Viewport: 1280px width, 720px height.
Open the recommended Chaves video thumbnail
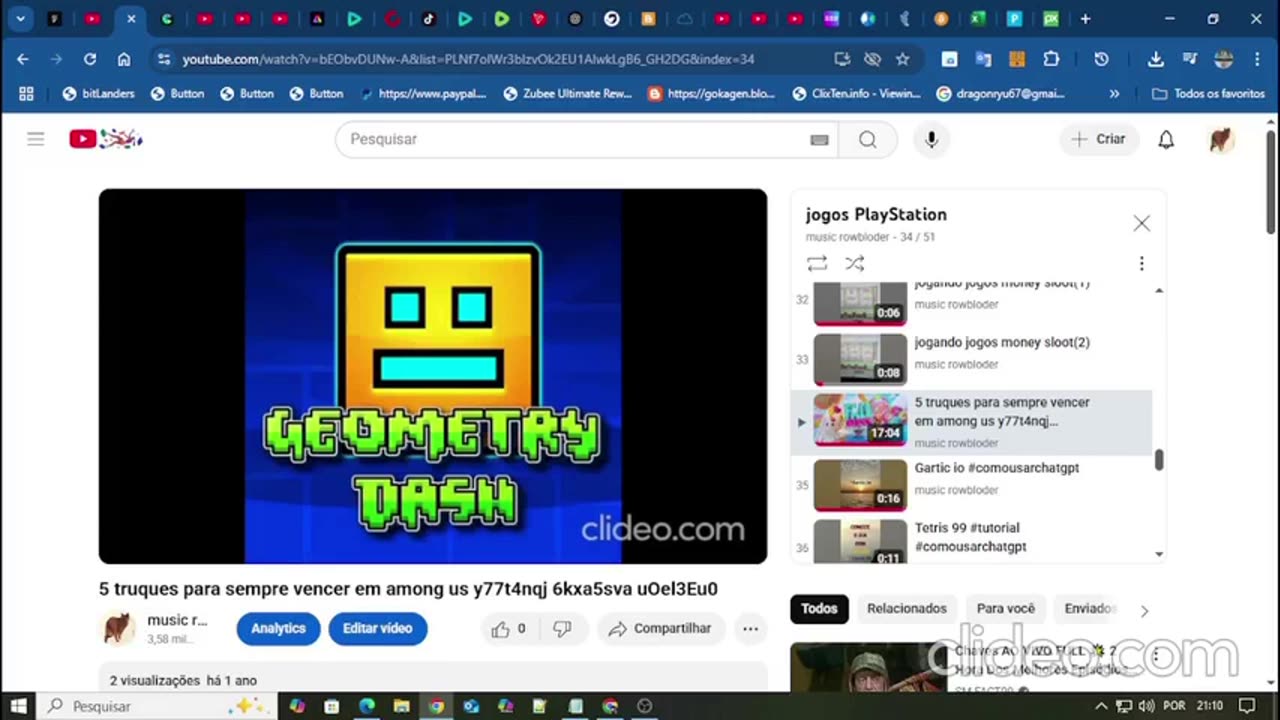(867, 667)
